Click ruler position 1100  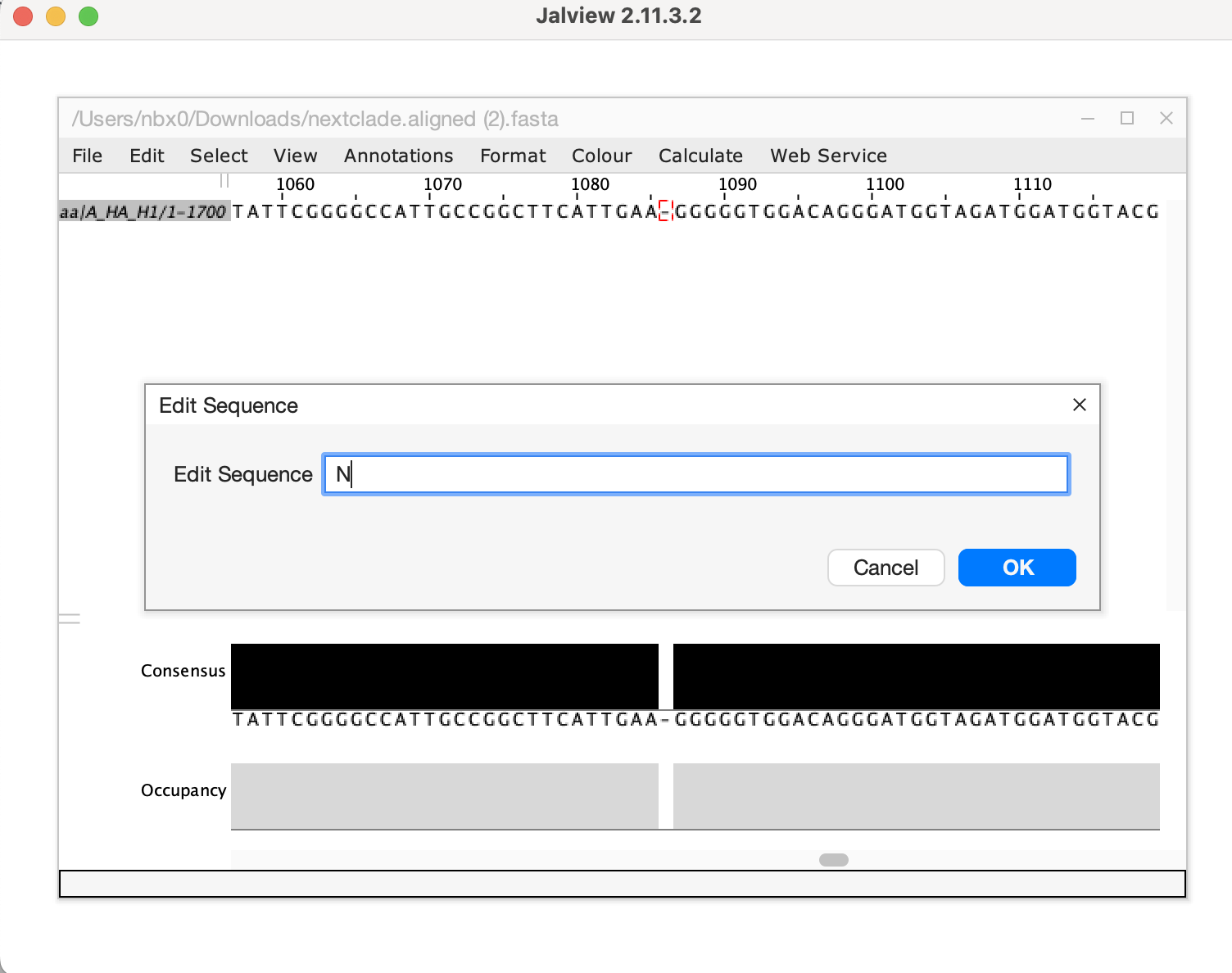pyautogui.click(x=885, y=184)
